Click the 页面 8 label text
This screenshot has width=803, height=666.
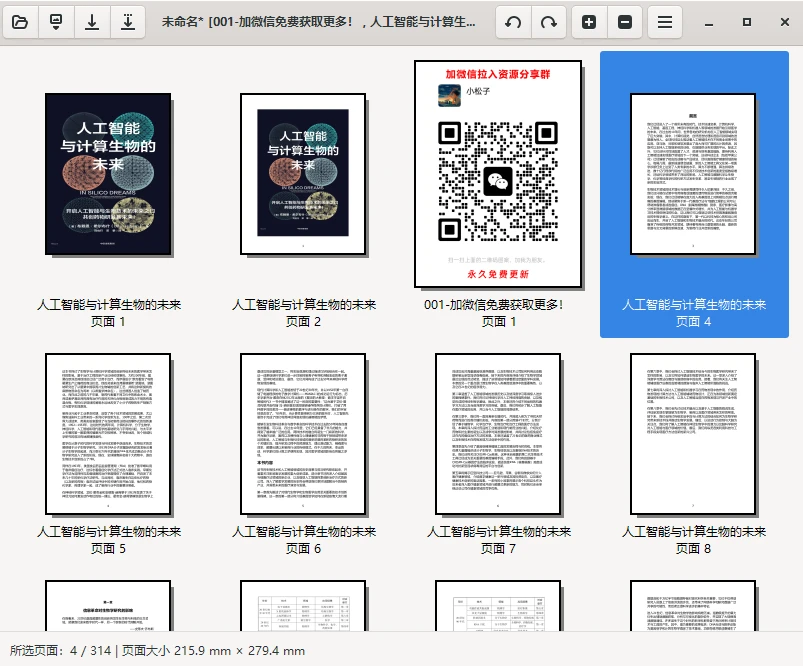click(693, 549)
